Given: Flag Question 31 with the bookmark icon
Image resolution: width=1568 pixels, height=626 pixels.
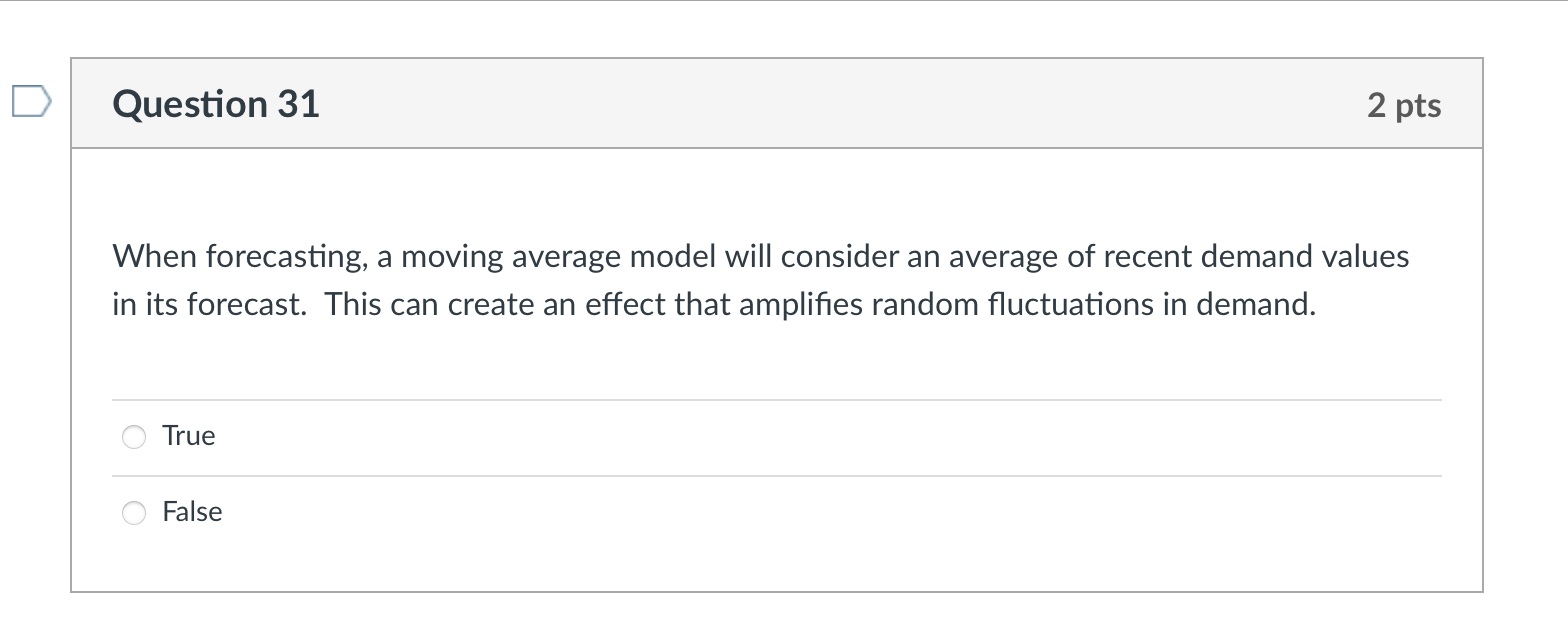Looking at the screenshot, I should click(30, 102).
